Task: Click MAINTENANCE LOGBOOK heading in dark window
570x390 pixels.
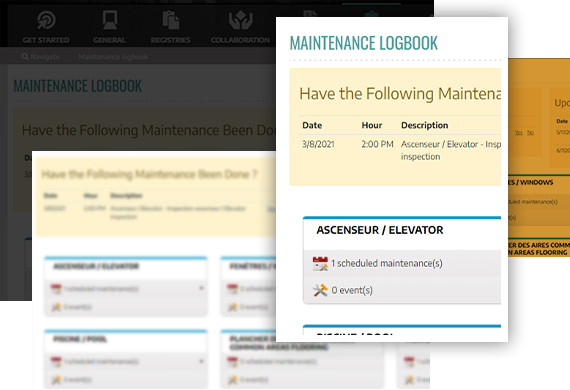Action: pos(78,86)
